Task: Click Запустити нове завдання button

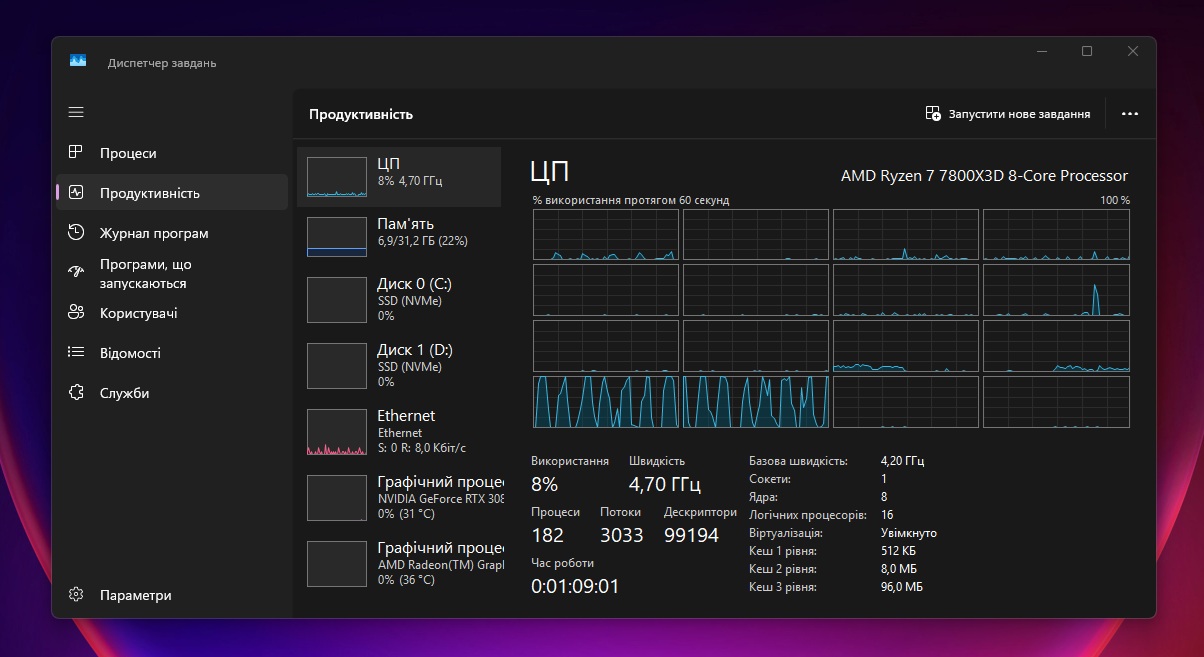Action: [1008, 114]
